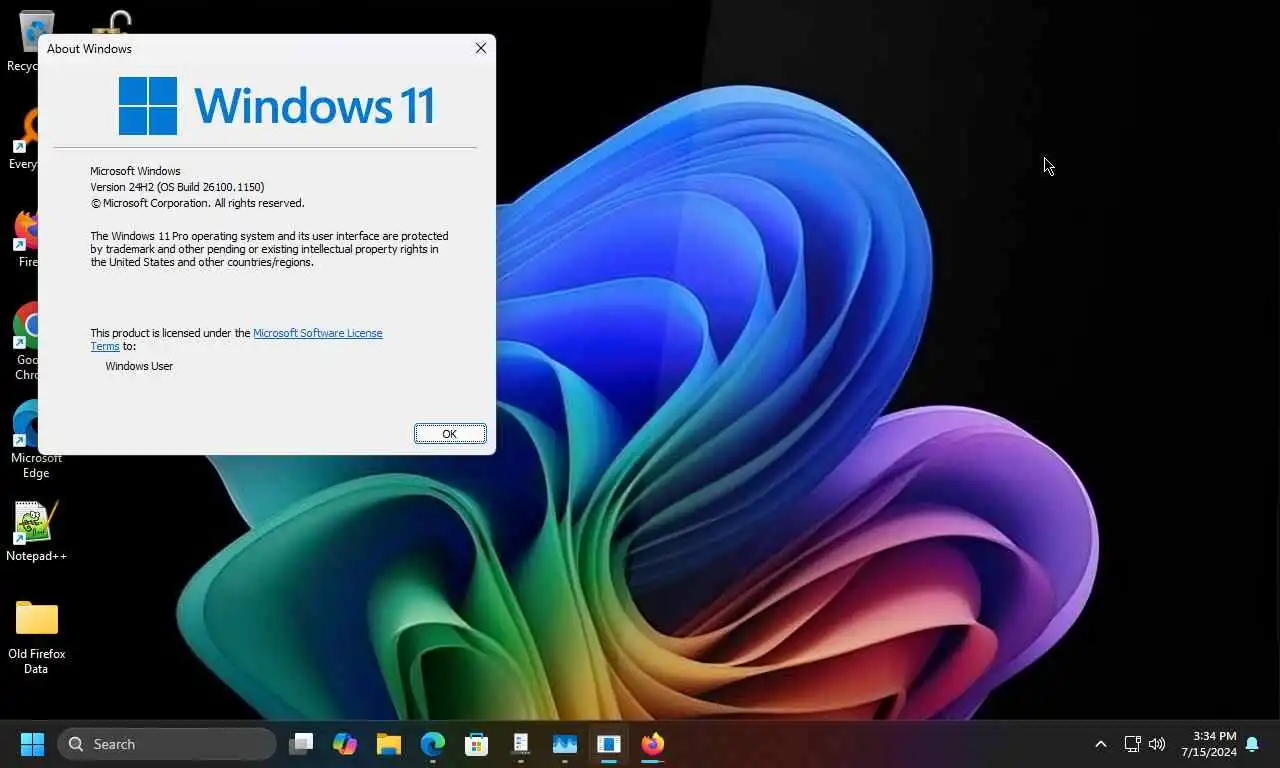Open the clock and calendar flyout
This screenshot has height=768, width=1280.
[1208, 744]
